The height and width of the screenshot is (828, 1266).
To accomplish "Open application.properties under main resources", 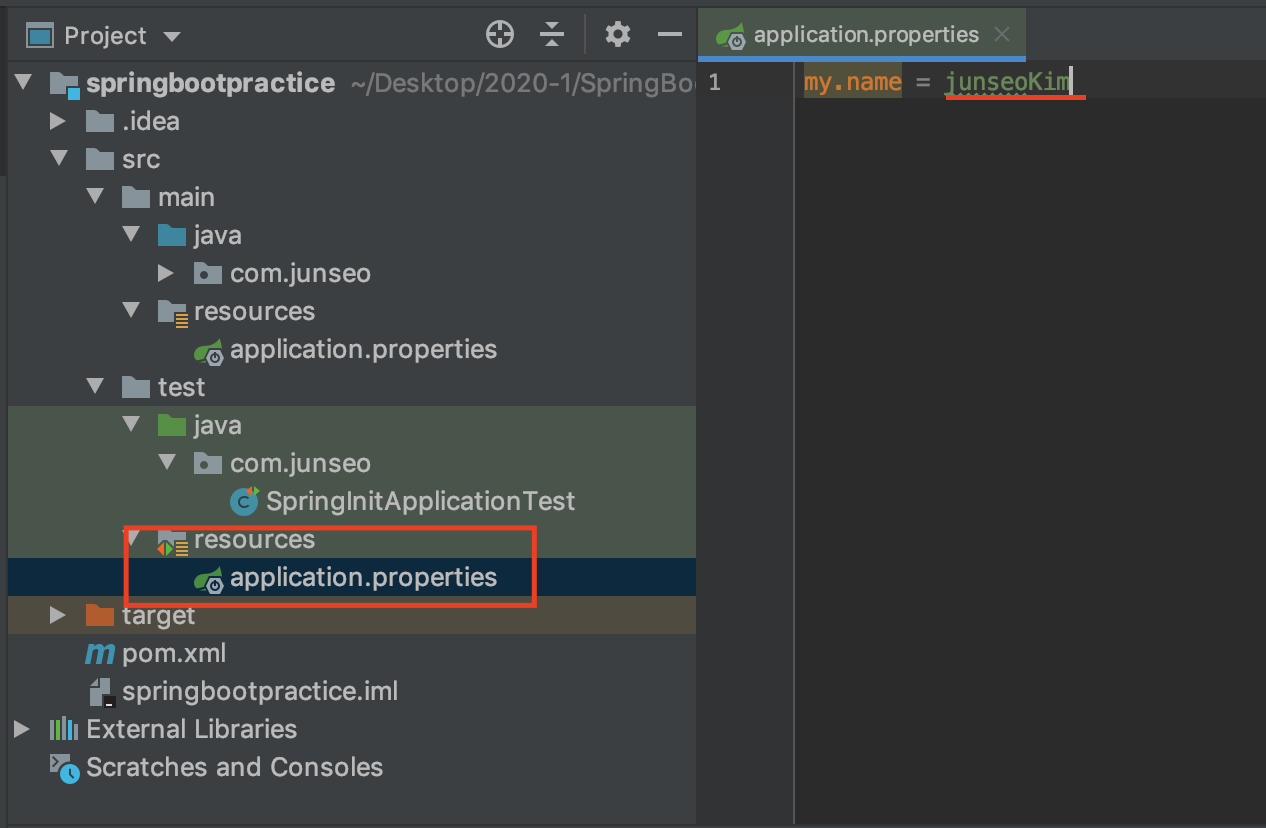I will (x=363, y=349).
